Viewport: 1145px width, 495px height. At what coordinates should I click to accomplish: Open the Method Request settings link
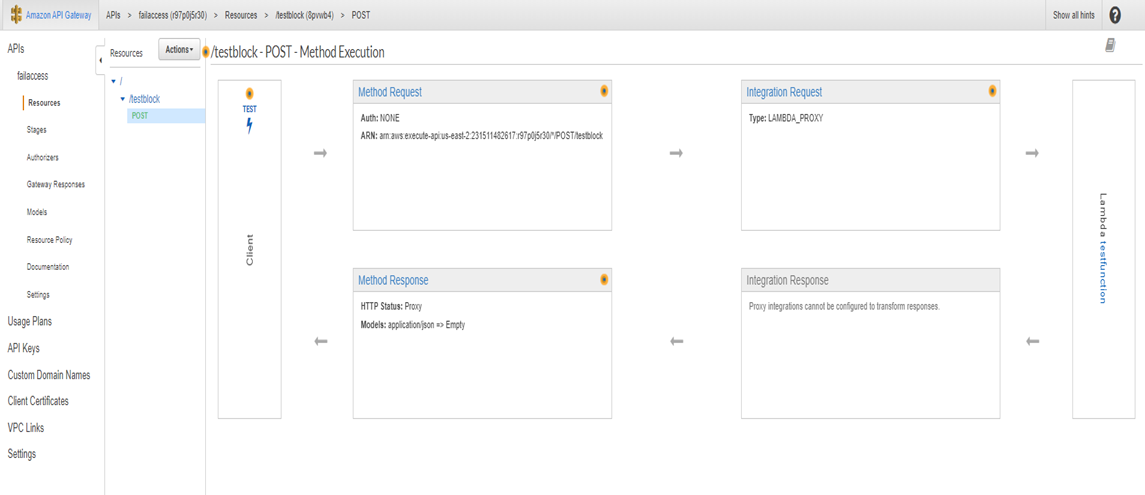coord(390,92)
